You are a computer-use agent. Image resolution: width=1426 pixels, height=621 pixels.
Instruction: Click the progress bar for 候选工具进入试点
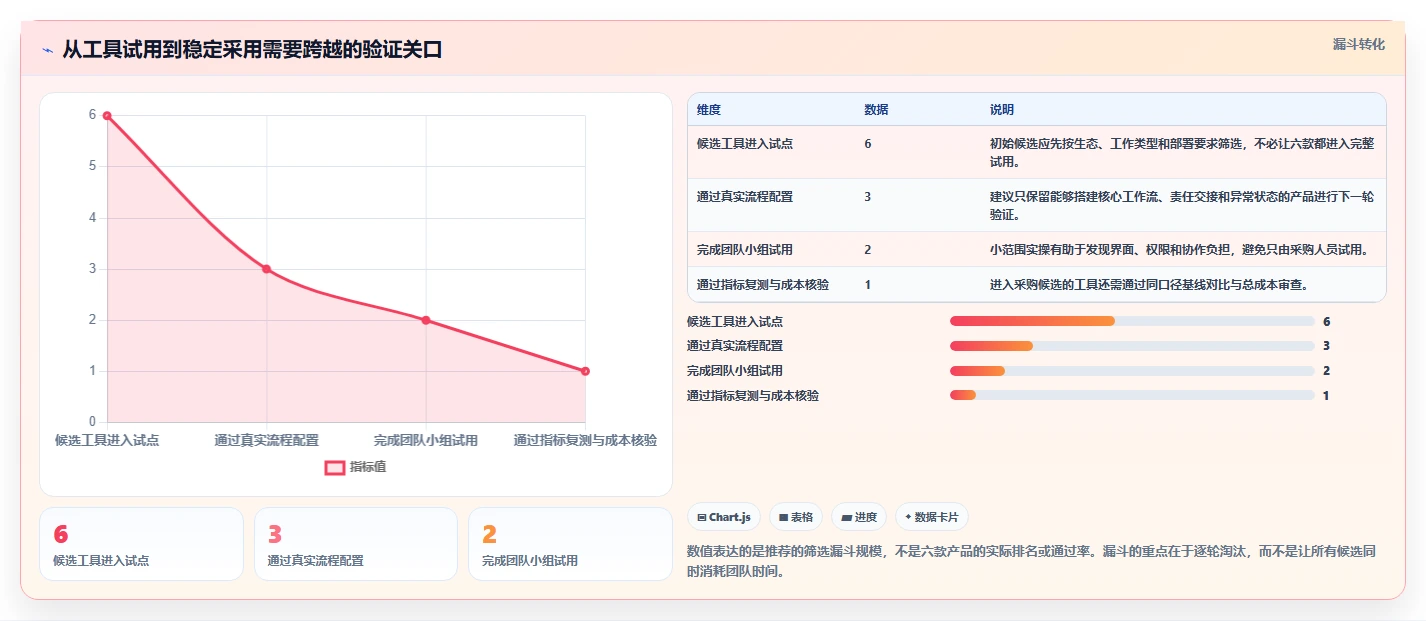[1132, 321]
